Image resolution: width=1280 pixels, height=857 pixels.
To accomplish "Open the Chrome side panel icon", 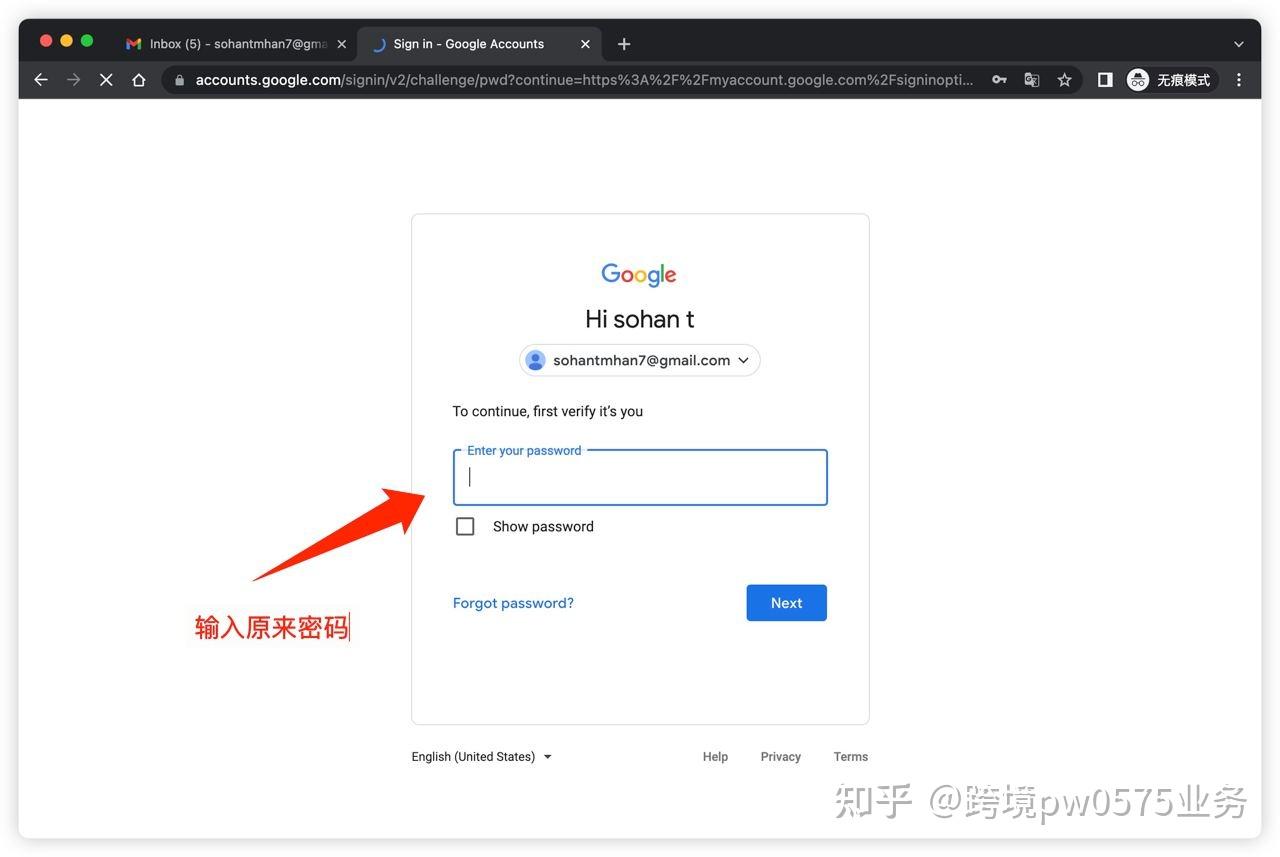I will [x=1104, y=79].
